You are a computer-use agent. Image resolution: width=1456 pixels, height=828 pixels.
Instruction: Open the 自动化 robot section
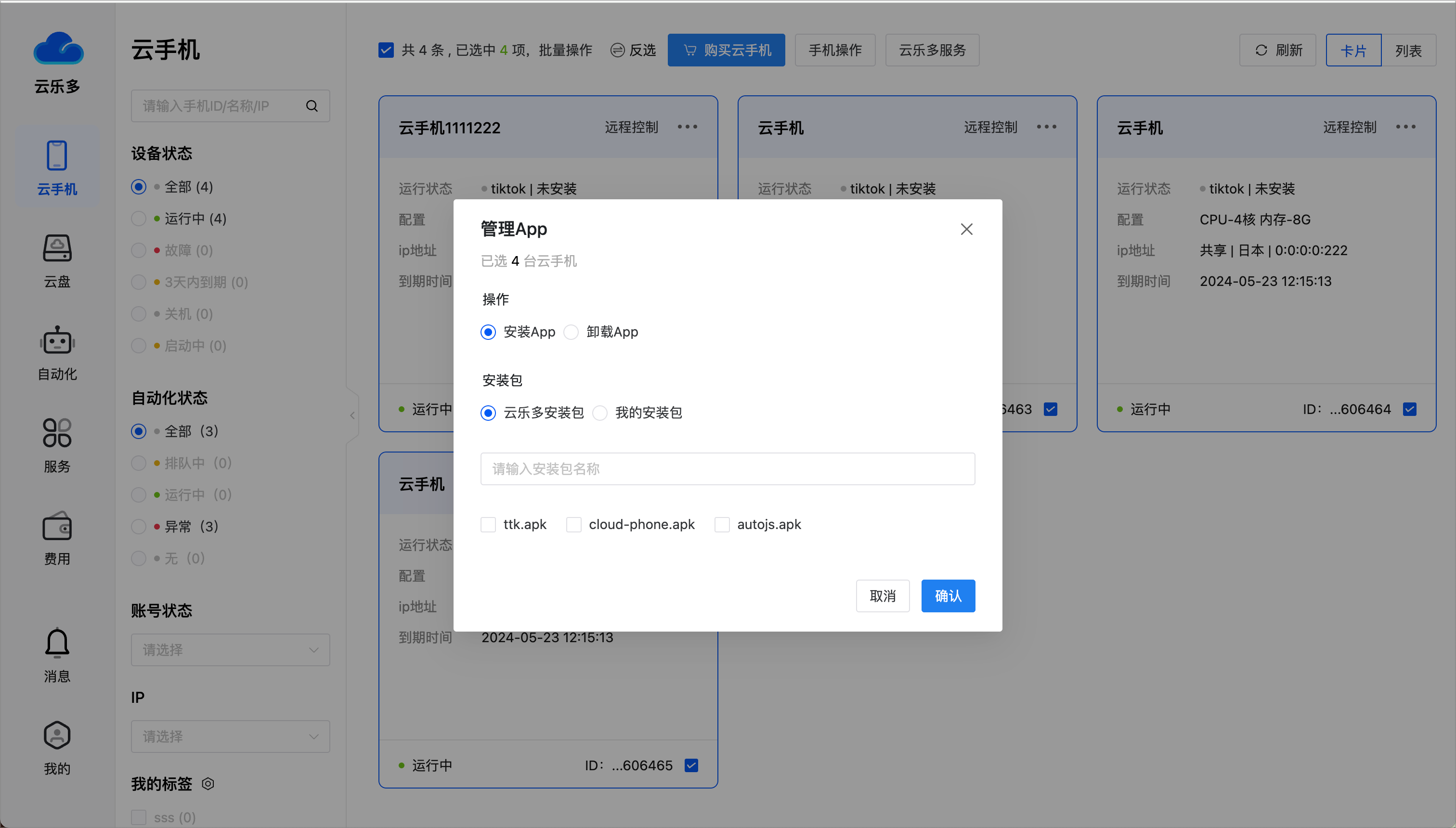57,354
